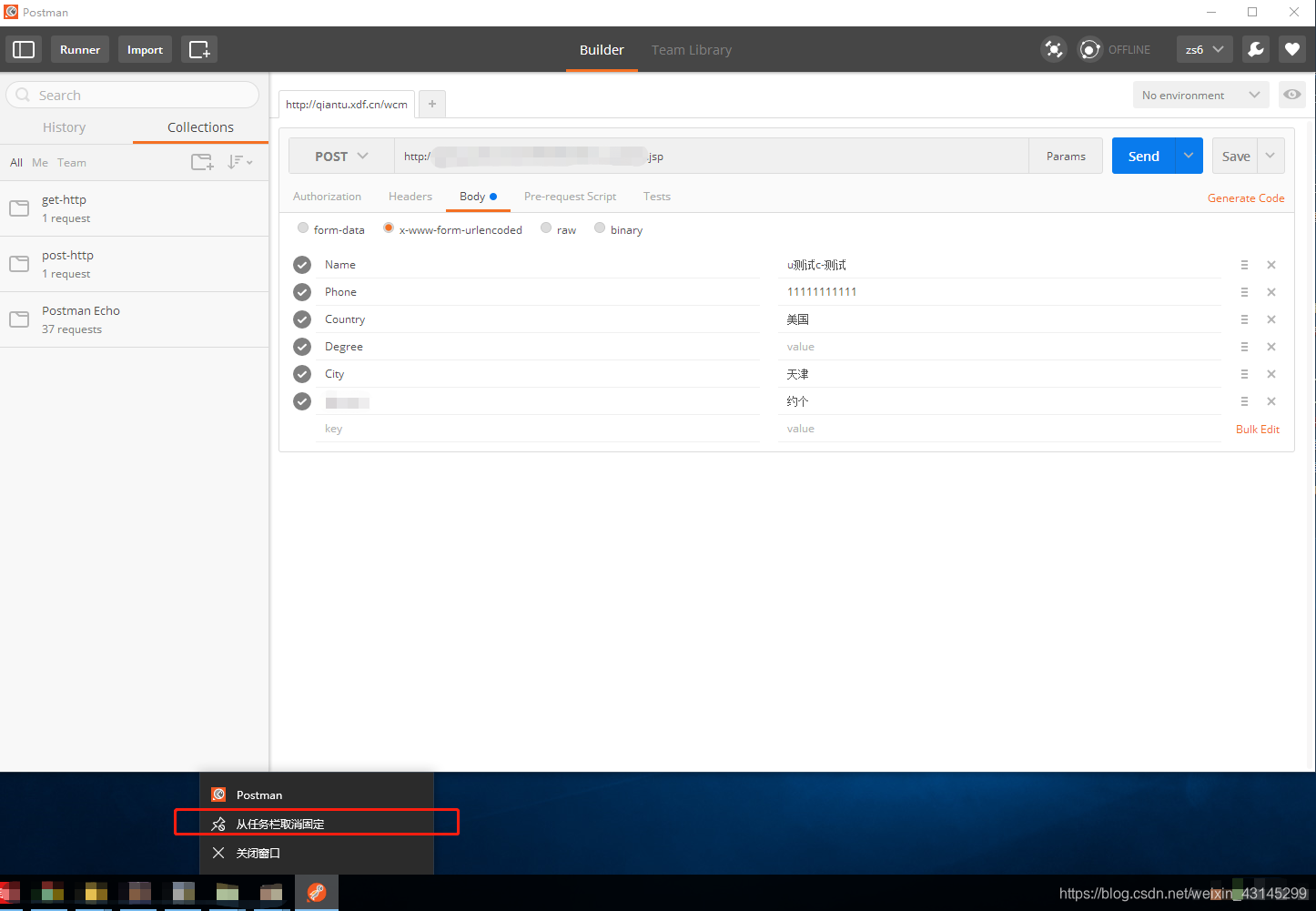Open the No environment dropdown
Screen dimensions: 1316x911
click(1200, 95)
